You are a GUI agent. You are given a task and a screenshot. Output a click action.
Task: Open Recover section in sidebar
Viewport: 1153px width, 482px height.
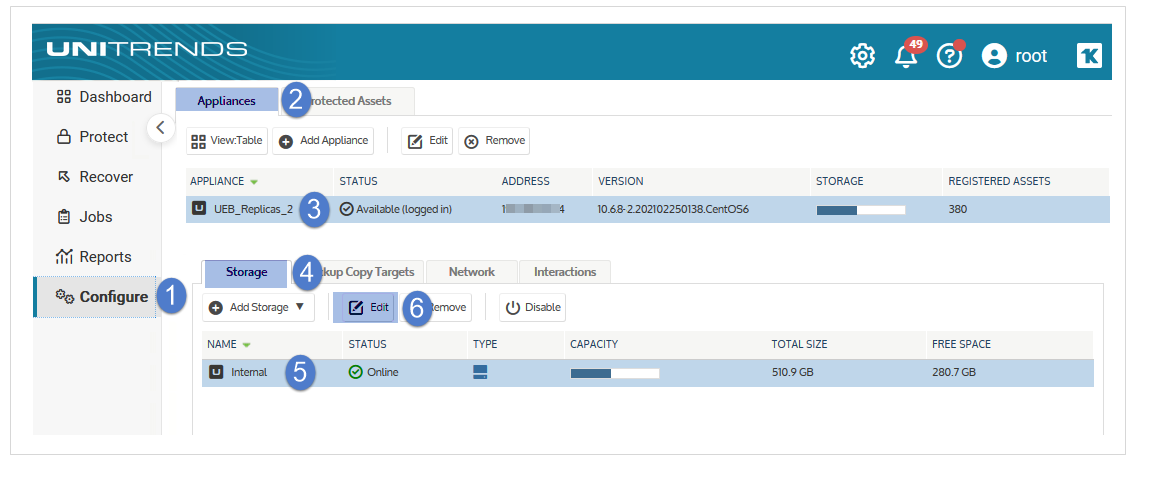coord(95,177)
